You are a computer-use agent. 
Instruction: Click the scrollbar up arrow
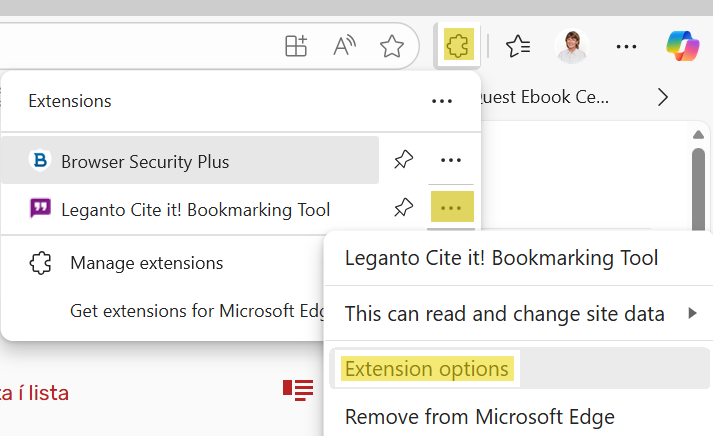pyautogui.click(x=699, y=134)
